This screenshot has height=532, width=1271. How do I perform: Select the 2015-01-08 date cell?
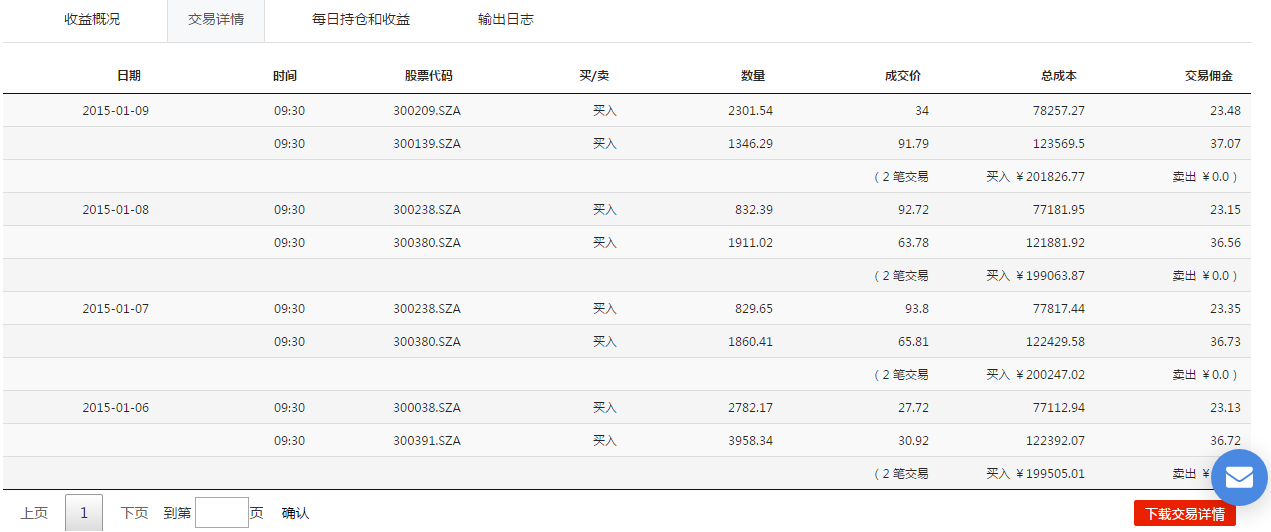[x=115, y=210]
